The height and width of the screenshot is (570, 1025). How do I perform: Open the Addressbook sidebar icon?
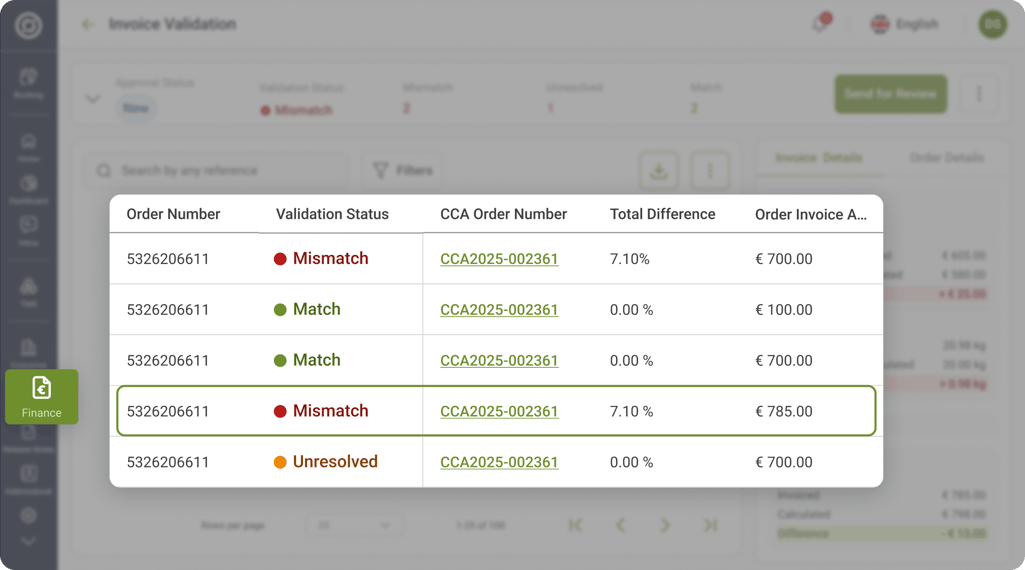28,479
